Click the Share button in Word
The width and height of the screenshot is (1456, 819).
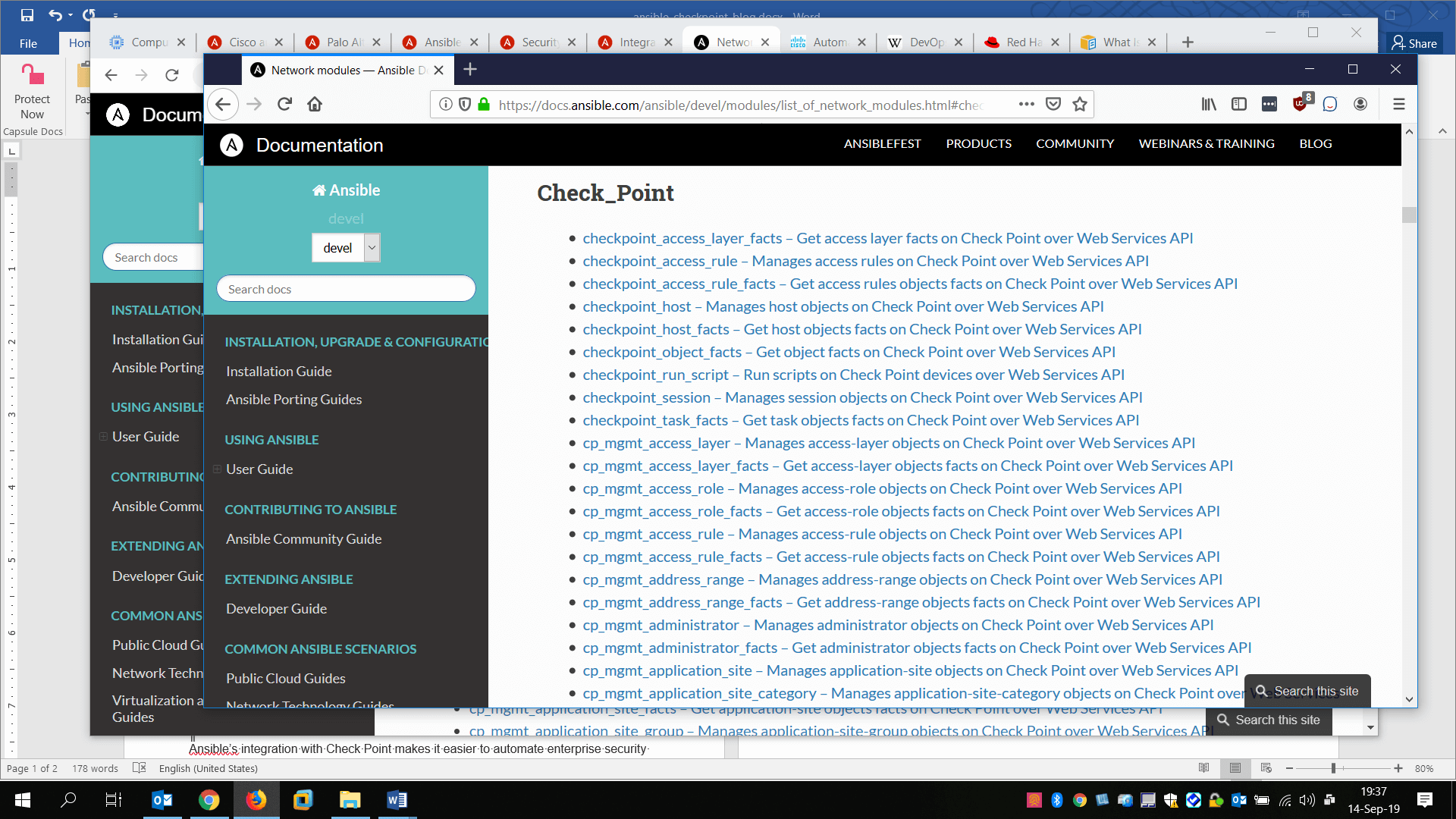coord(1414,43)
